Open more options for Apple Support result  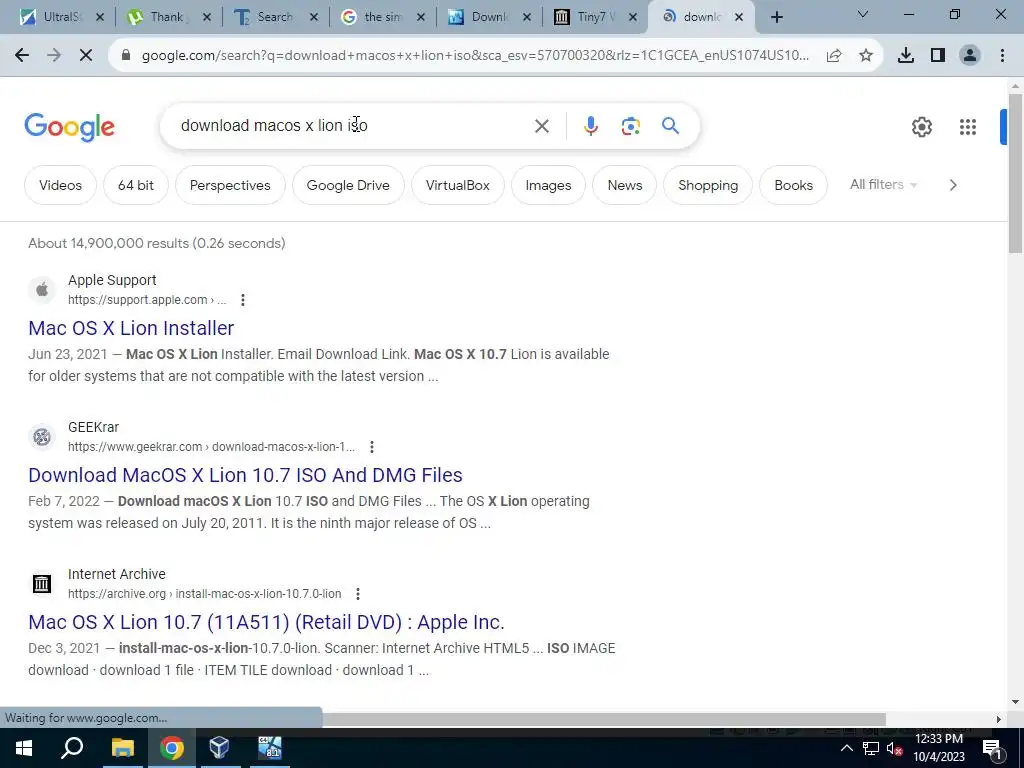click(243, 300)
